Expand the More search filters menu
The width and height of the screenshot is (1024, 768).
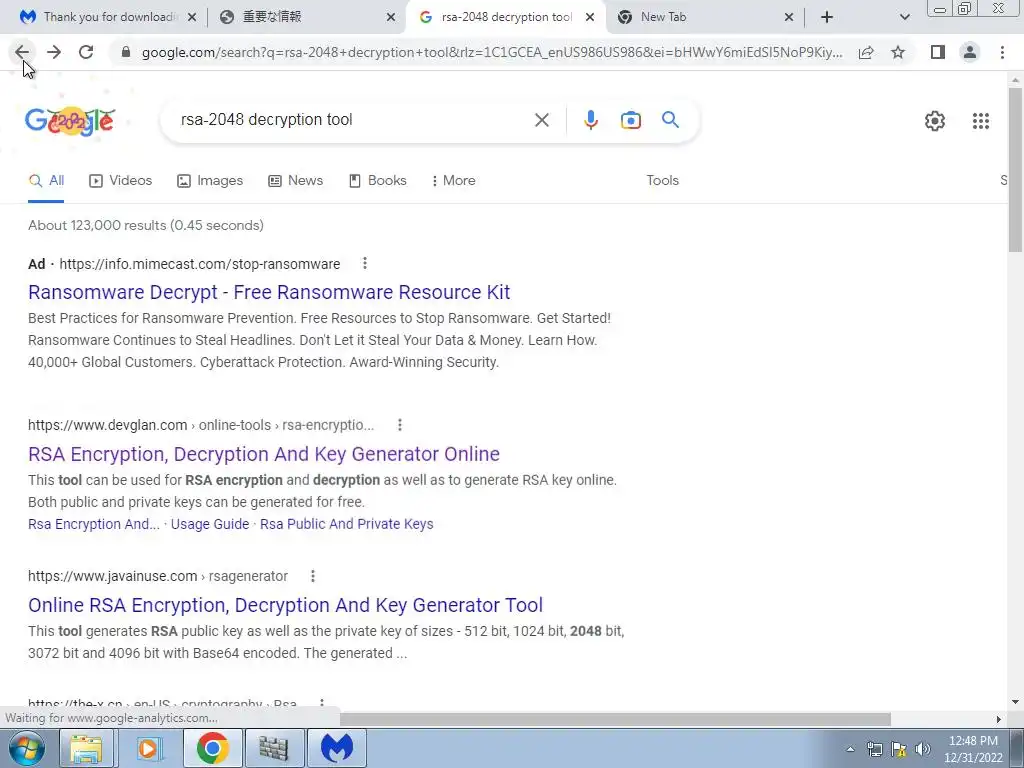point(453,180)
